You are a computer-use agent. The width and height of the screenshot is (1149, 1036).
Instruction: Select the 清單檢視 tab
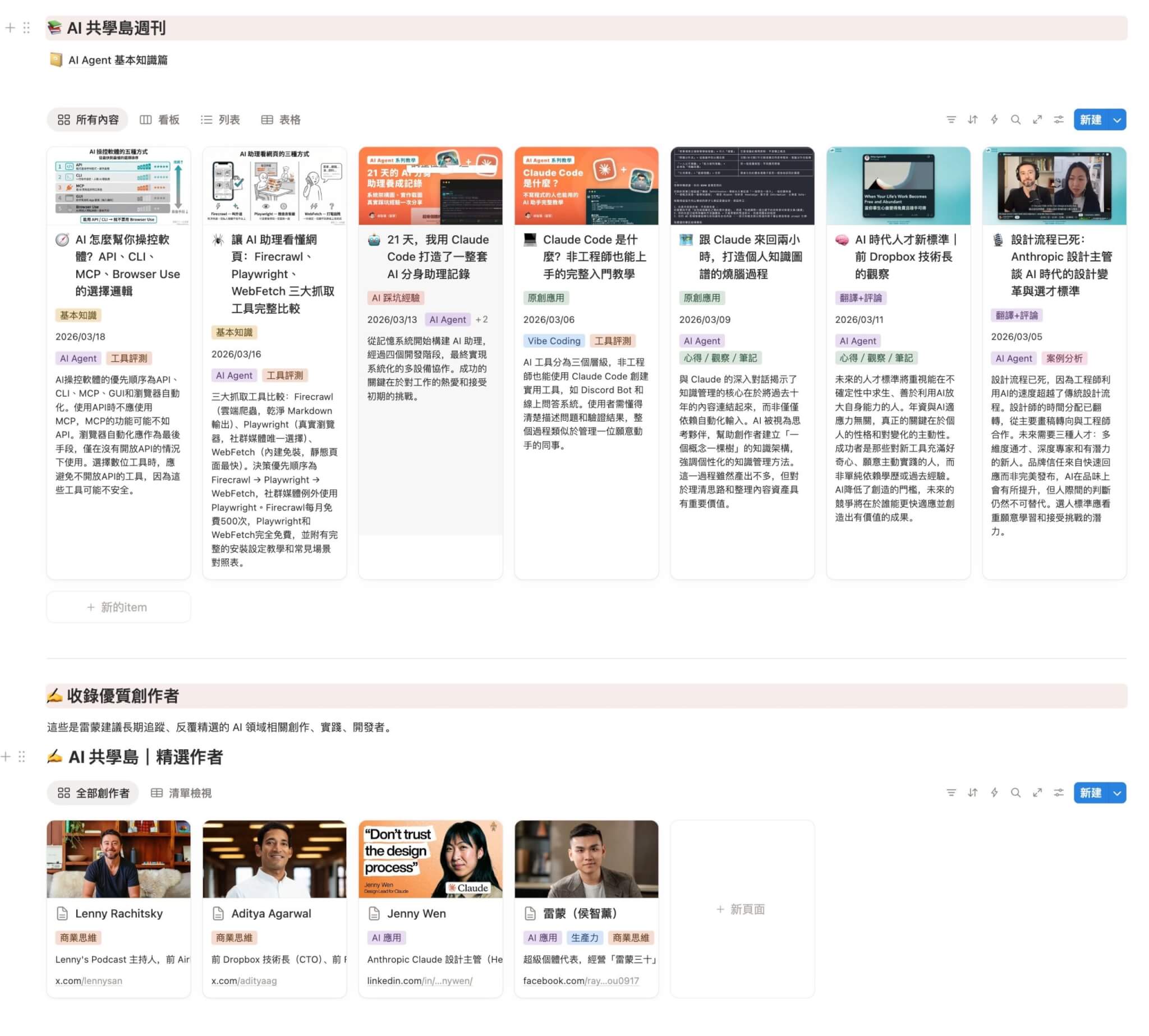coord(181,793)
